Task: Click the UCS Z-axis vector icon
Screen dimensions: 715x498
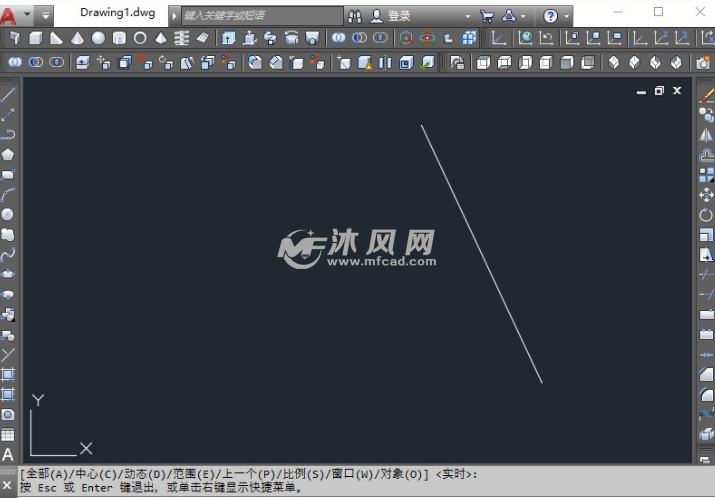Action: [661, 38]
